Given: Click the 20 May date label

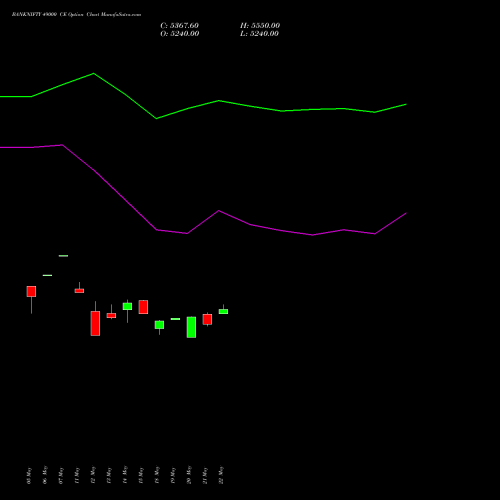Looking at the screenshot, I should pyautogui.click(x=189, y=475).
